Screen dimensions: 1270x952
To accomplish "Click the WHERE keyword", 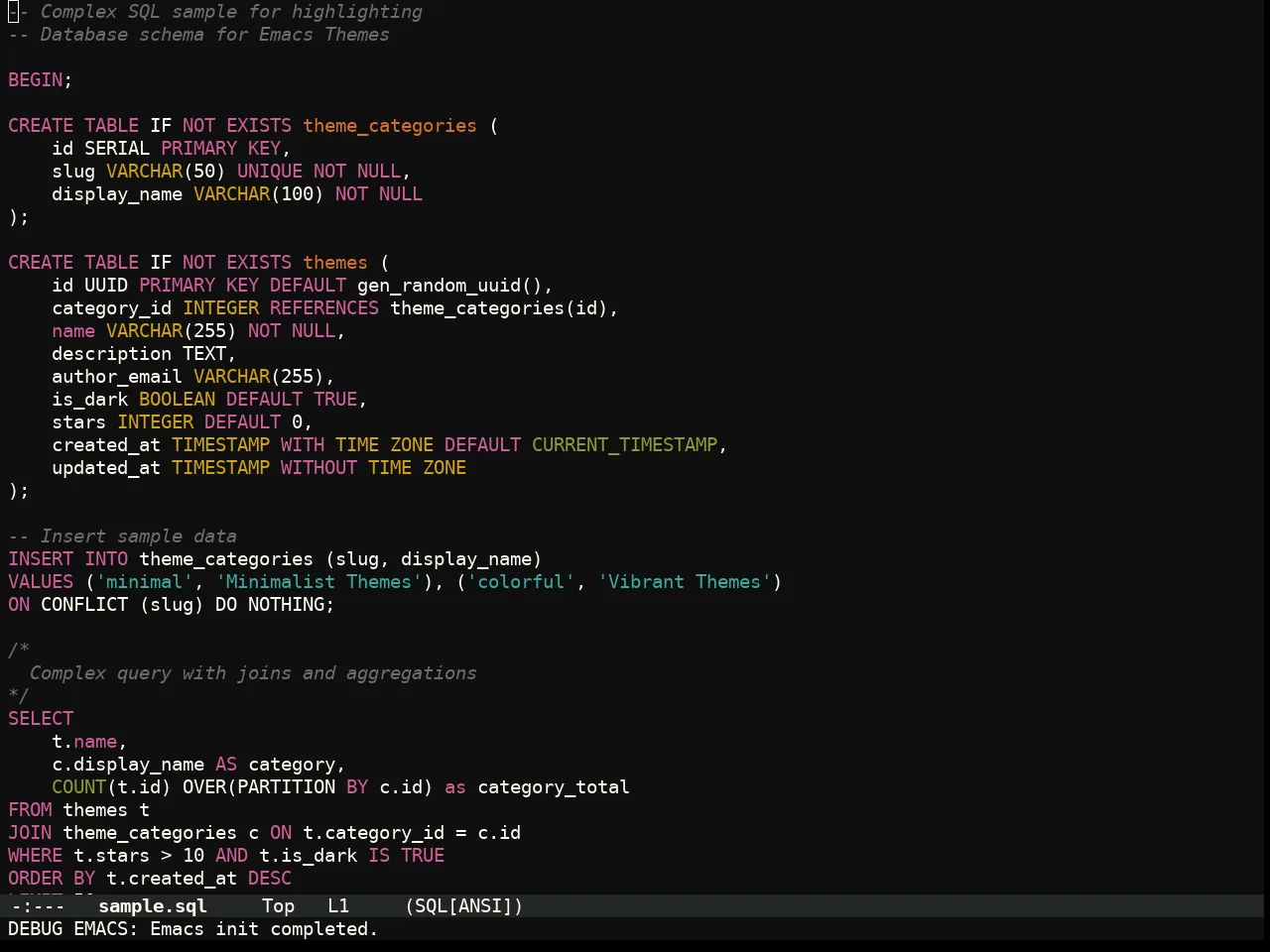I will pyautogui.click(x=36, y=856).
